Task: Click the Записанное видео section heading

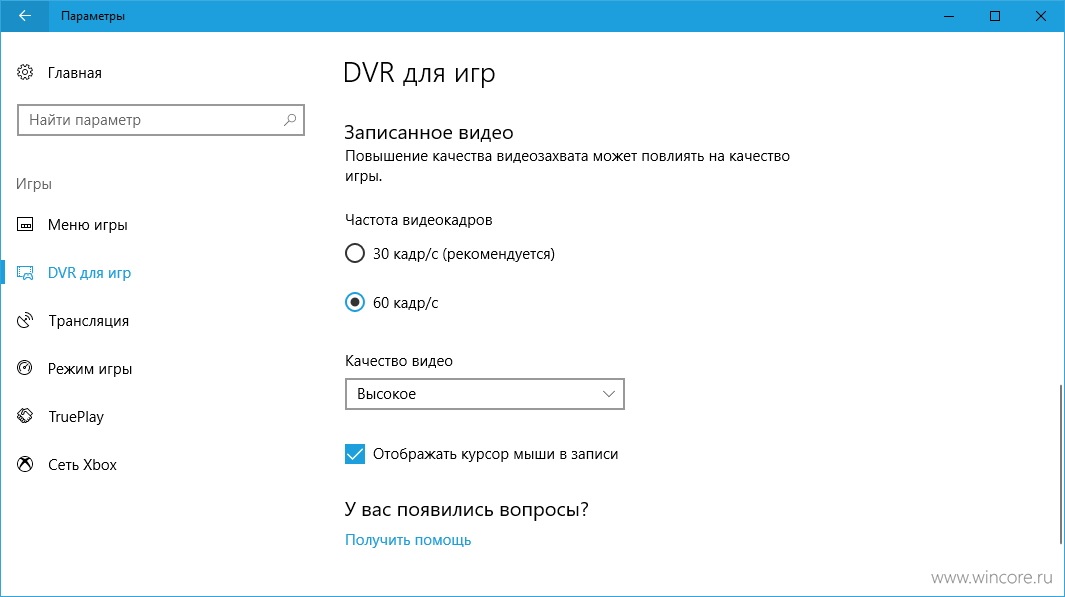Action: tap(429, 132)
